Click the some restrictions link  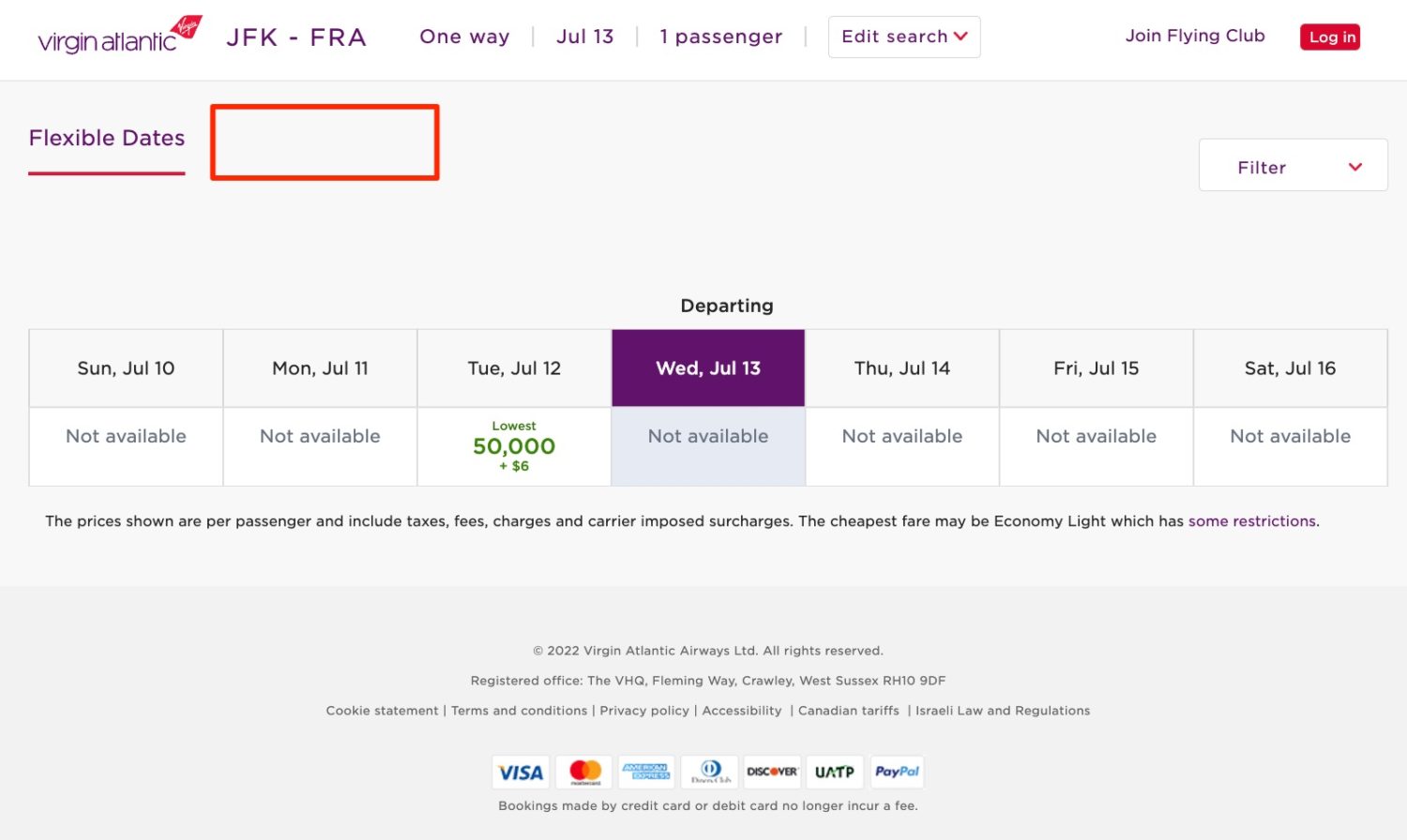(1251, 521)
